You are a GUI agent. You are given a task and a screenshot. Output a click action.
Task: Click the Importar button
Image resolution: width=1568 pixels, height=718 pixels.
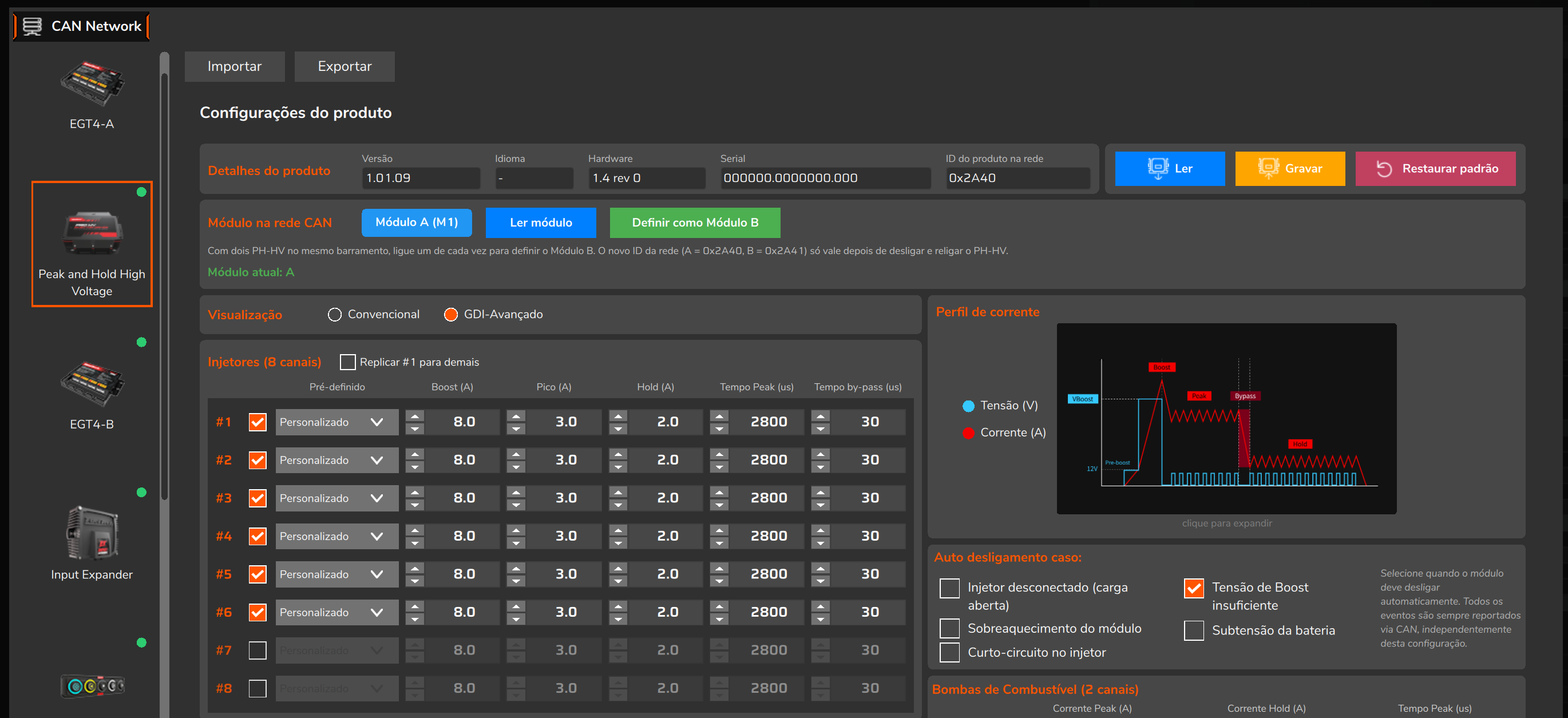(x=235, y=66)
